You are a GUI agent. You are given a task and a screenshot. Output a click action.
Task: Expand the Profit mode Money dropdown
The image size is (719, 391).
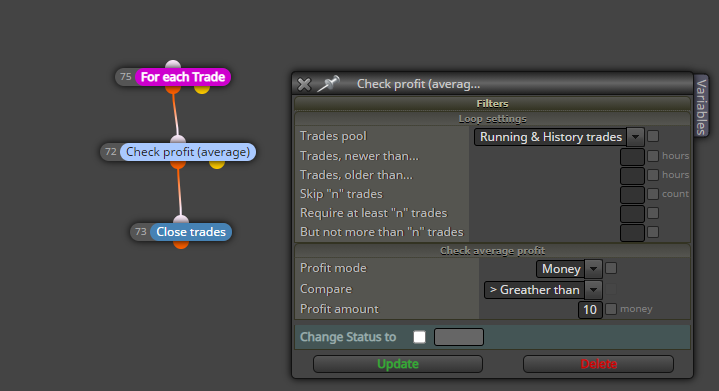(x=569, y=269)
